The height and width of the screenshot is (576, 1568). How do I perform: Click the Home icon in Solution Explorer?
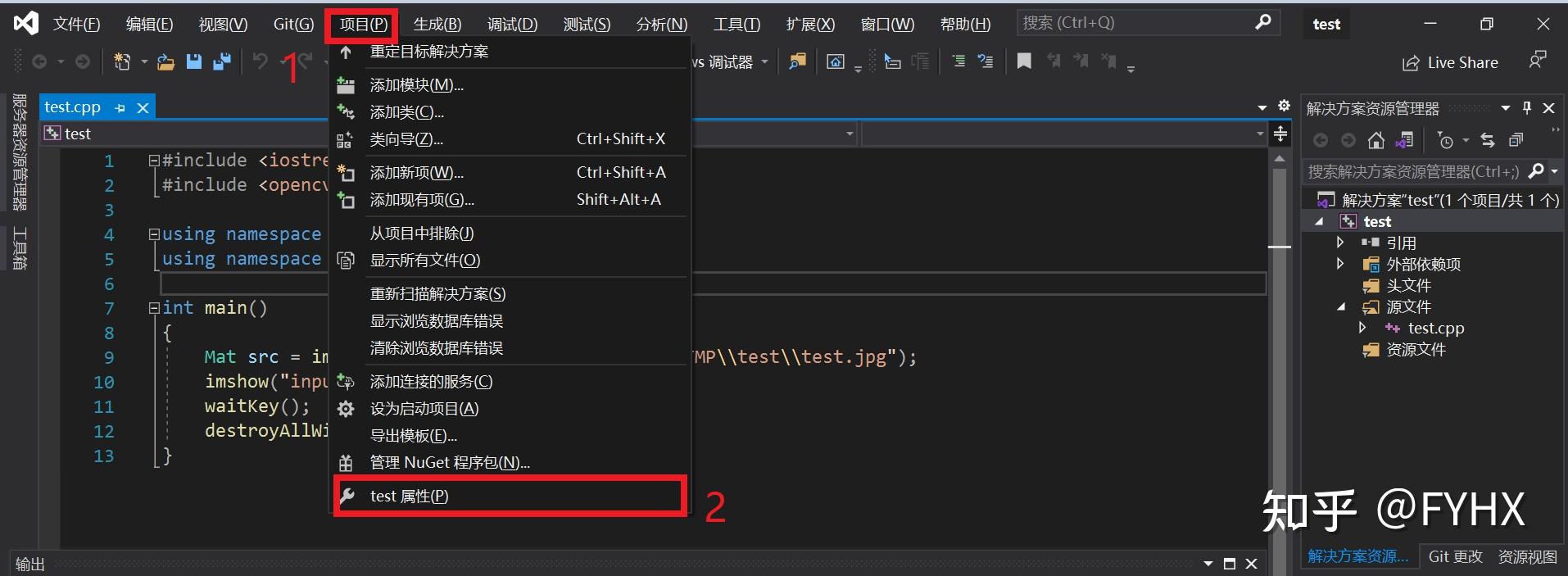(x=1376, y=141)
